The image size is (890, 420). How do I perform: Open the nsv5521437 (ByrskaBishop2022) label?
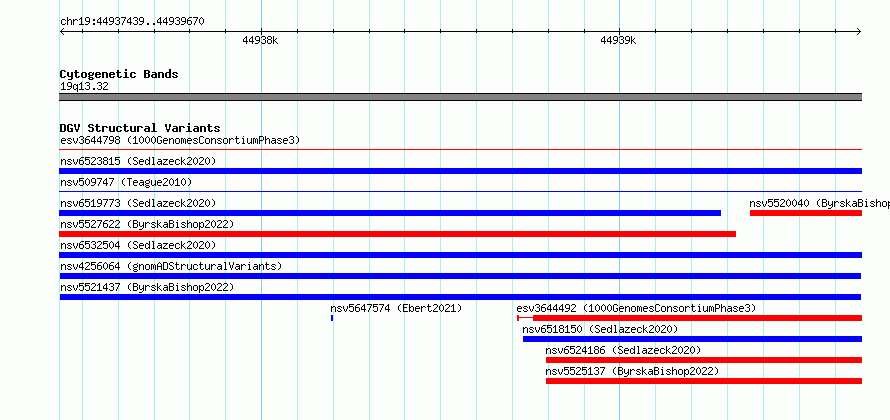[147, 287]
